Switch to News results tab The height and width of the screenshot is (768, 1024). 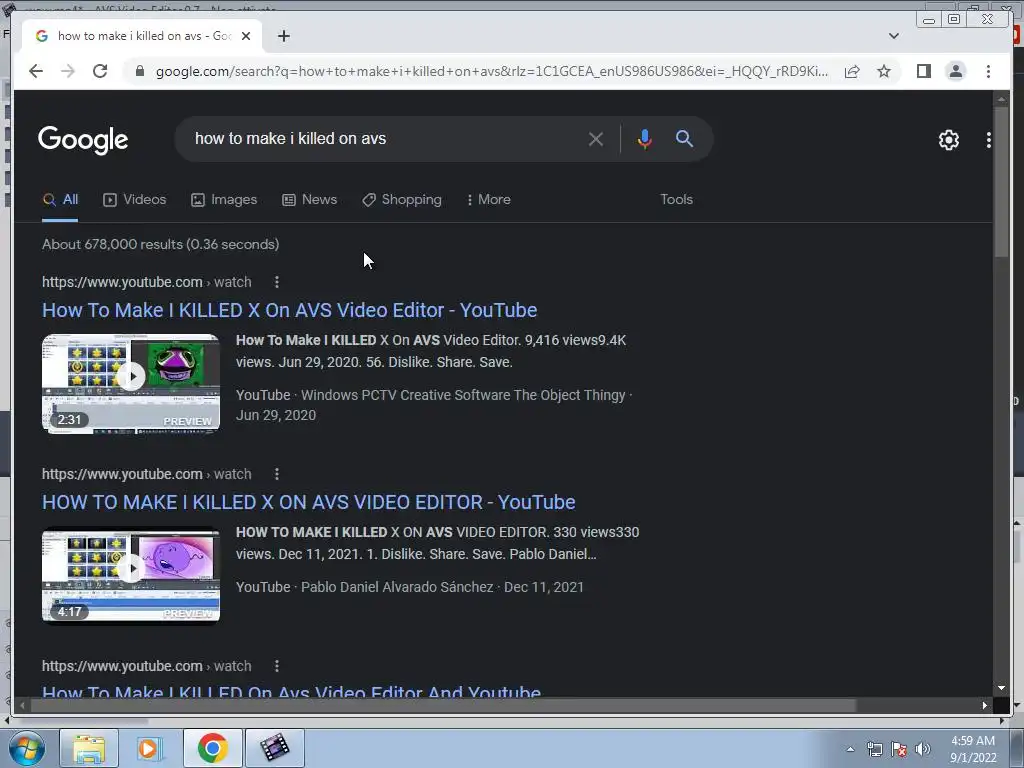(x=310, y=200)
